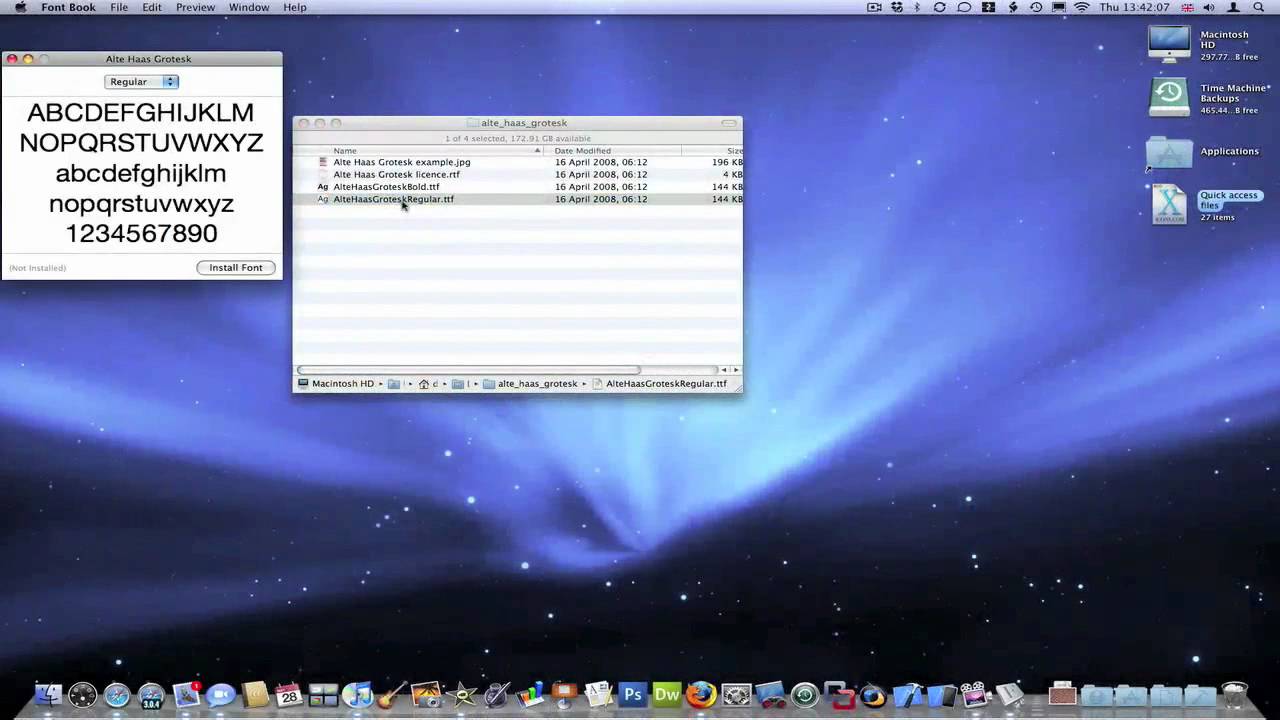
Task: Open the Edit menu
Action: pyautogui.click(x=151, y=7)
